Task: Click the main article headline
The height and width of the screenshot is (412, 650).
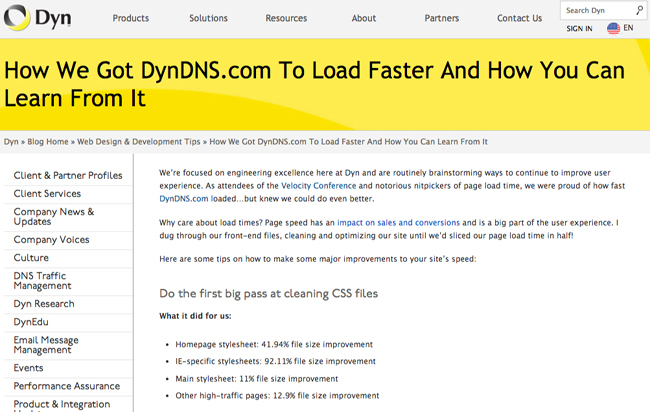Action: [x=314, y=84]
